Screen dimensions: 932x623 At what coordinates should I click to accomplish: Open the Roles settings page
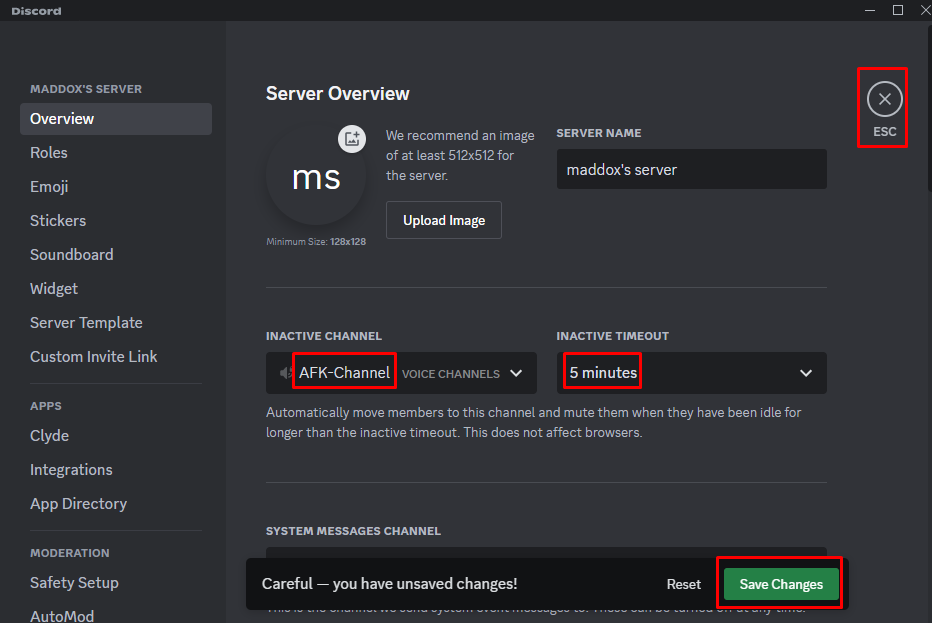coord(49,153)
